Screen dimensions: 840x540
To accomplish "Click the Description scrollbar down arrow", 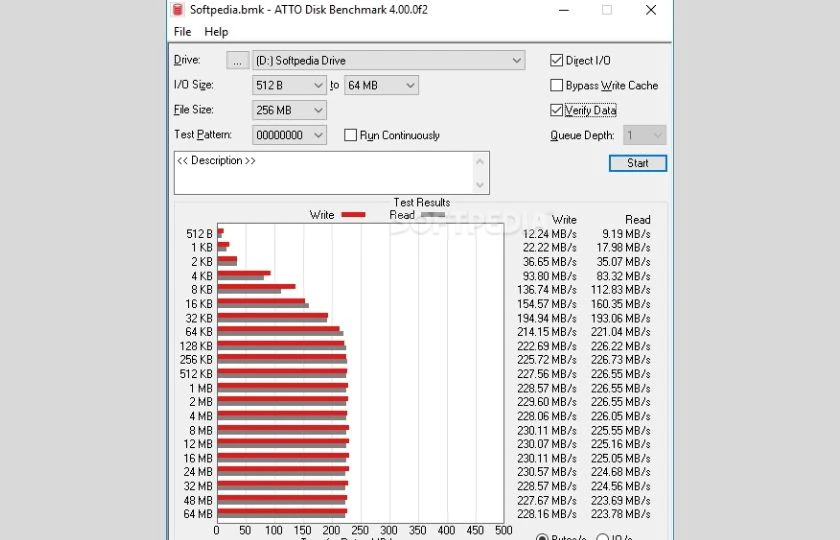I will 480,185.
